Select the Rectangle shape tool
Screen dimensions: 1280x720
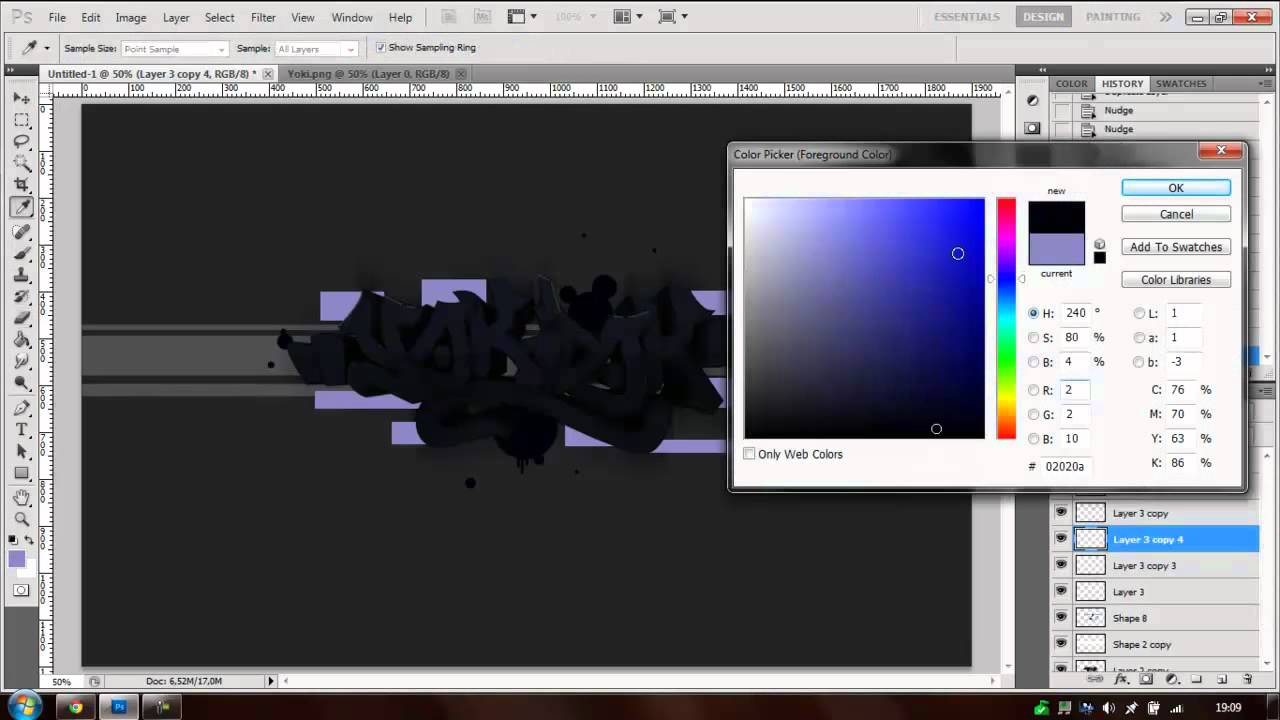[x=21, y=474]
